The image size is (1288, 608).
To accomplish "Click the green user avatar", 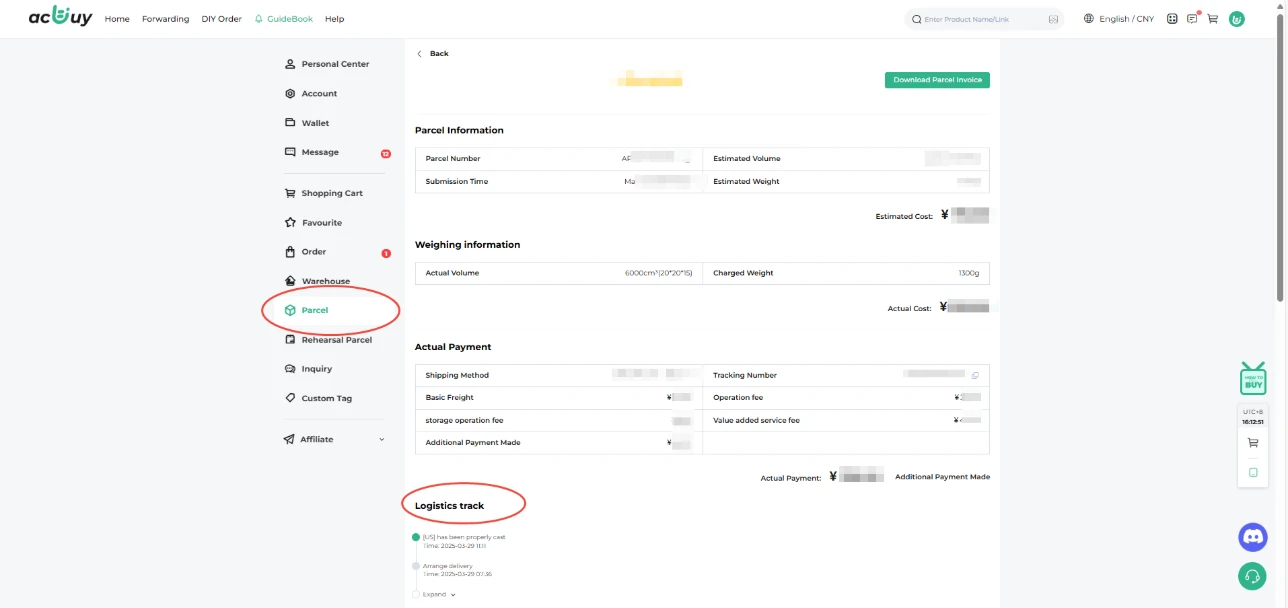I will pyautogui.click(x=1236, y=19).
